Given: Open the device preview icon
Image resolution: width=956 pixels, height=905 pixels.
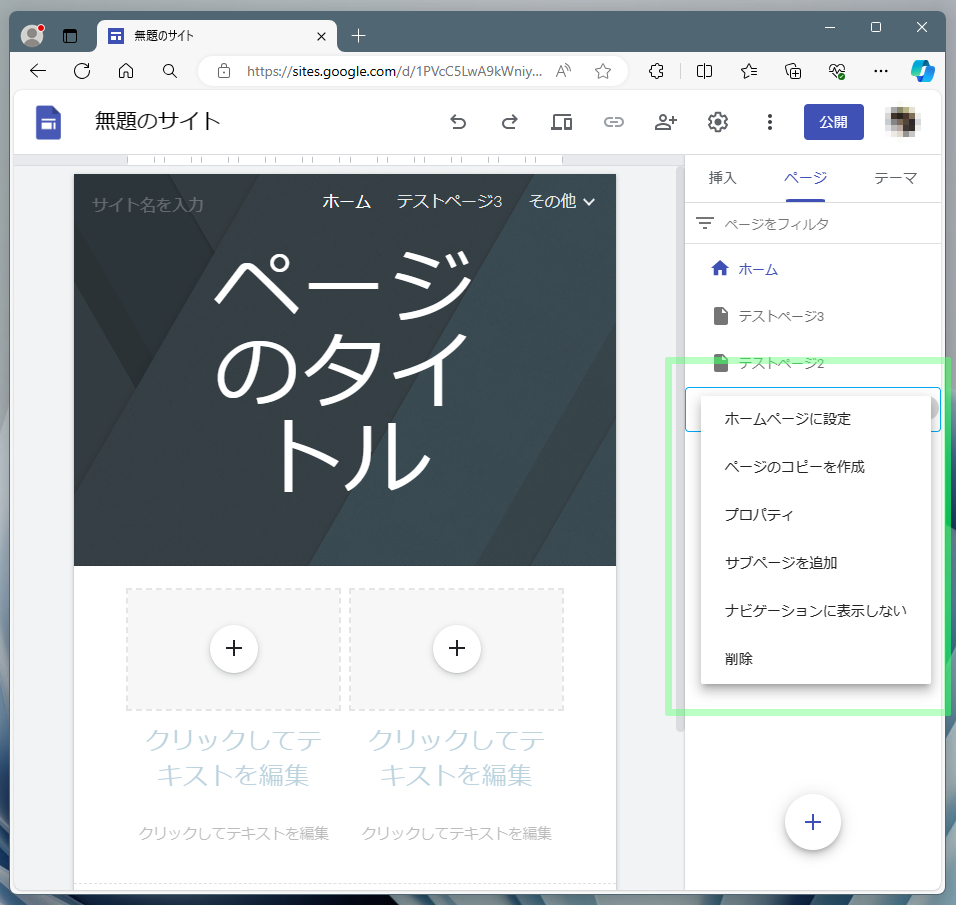Looking at the screenshot, I should tap(562, 123).
